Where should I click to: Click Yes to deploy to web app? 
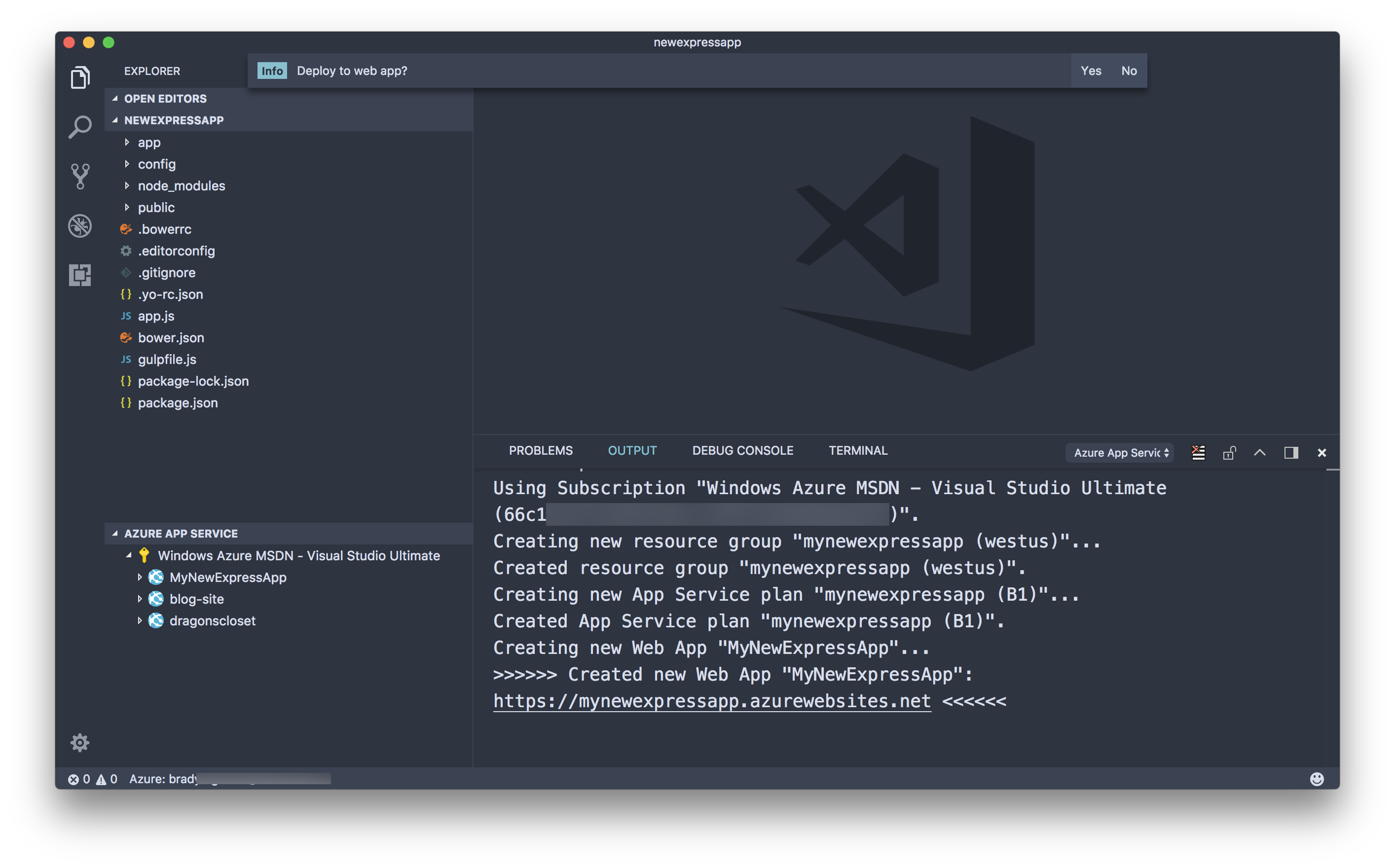click(x=1091, y=71)
